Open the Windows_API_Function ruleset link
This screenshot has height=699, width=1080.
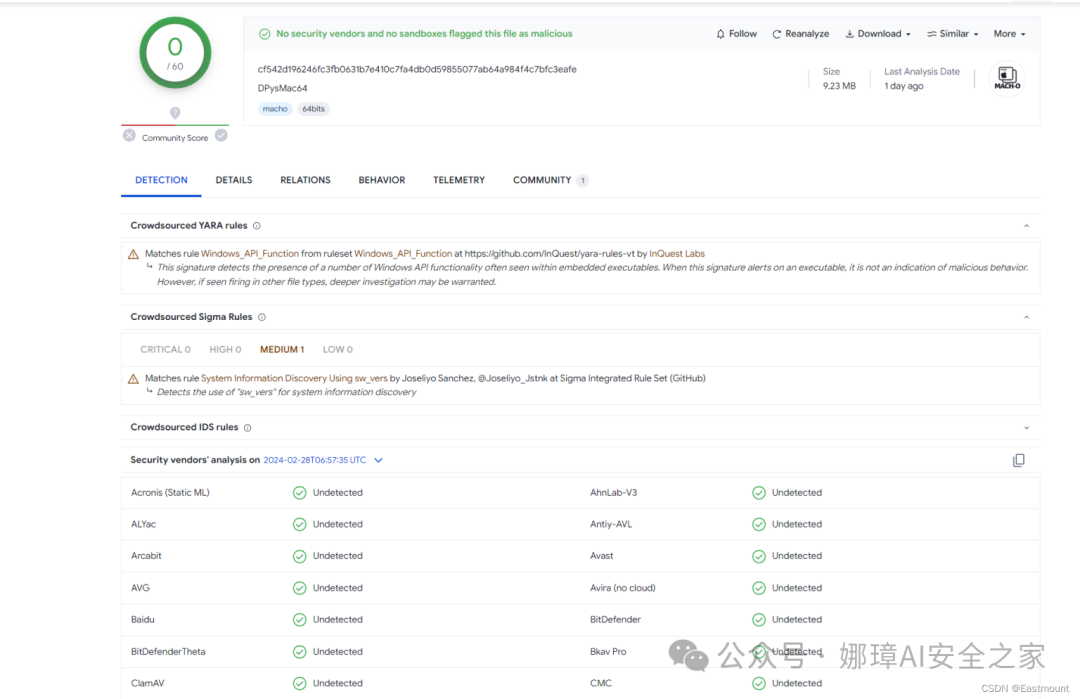403,254
